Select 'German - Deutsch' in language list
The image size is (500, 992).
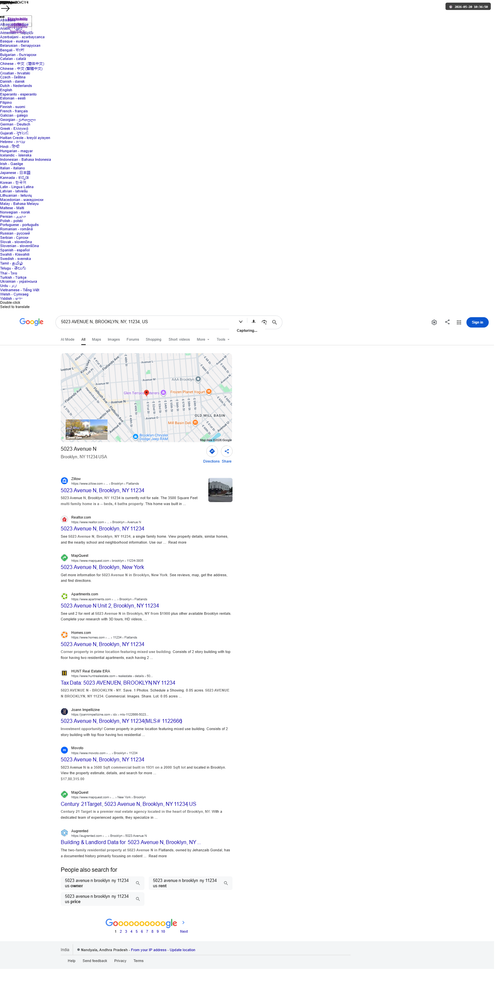(x=15, y=124)
